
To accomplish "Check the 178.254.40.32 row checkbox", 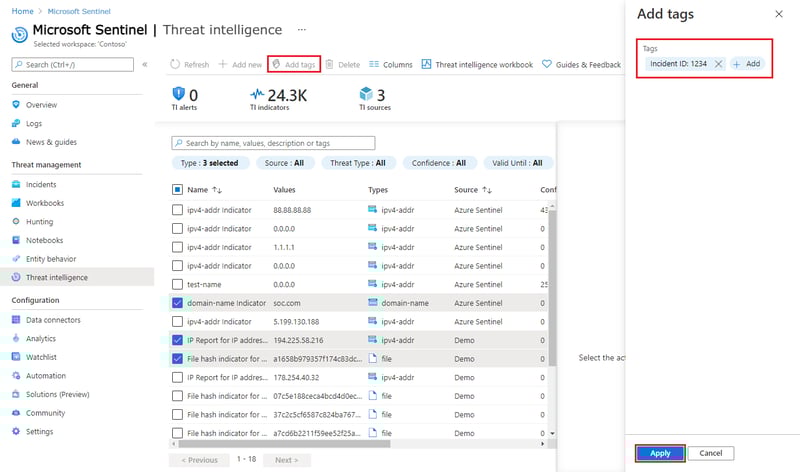I will coord(177,378).
